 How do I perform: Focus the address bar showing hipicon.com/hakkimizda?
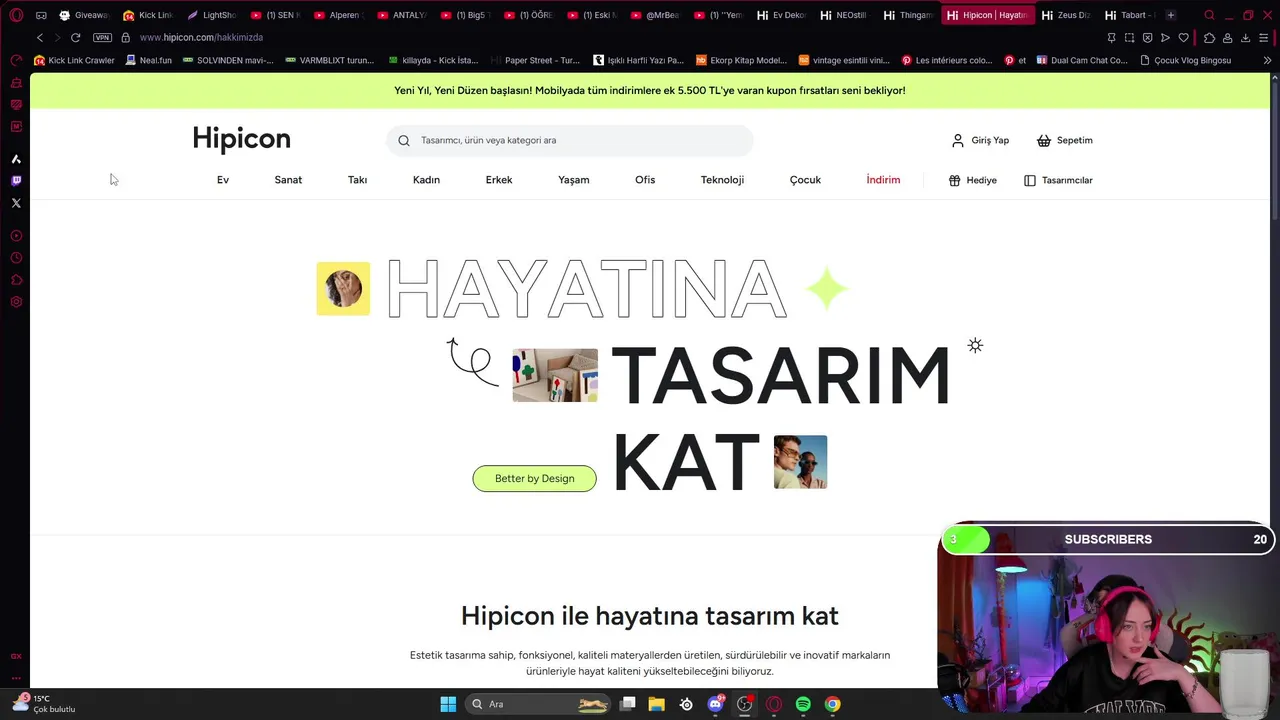tap(201, 37)
